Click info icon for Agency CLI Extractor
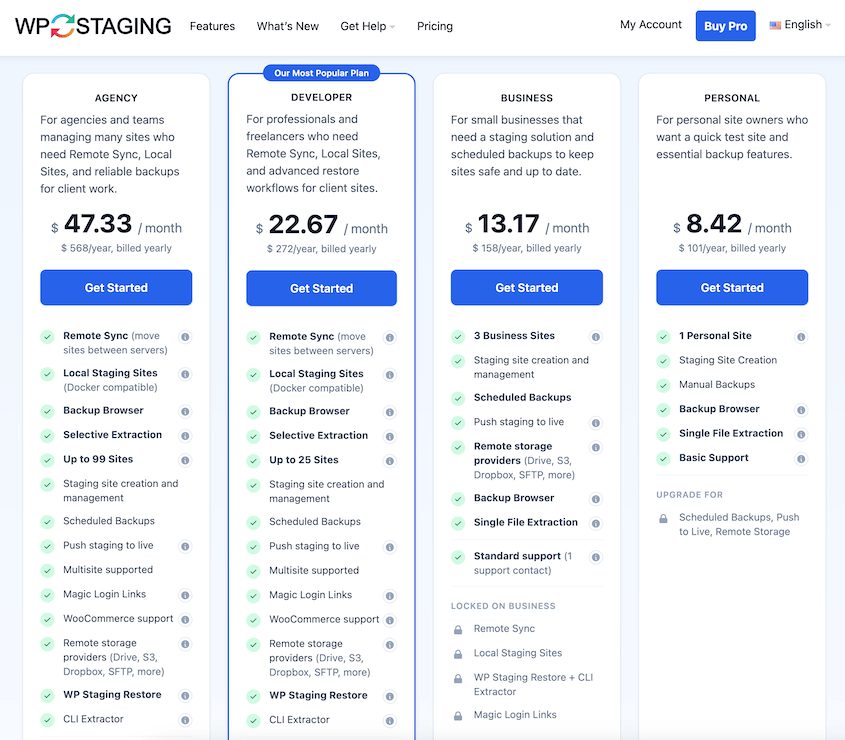The height and width of the screenshot is (740, 845). (x=185, y=720)
